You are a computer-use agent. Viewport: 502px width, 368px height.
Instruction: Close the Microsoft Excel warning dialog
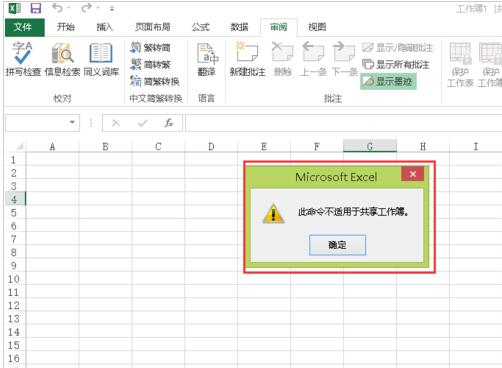413,174
